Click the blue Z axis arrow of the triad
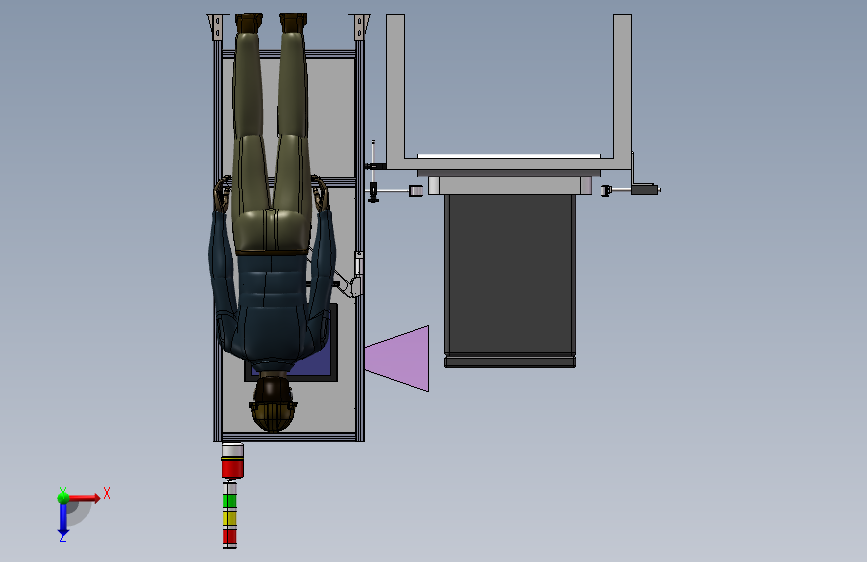Screen dimensions: 867x562 tap(63, 520)
